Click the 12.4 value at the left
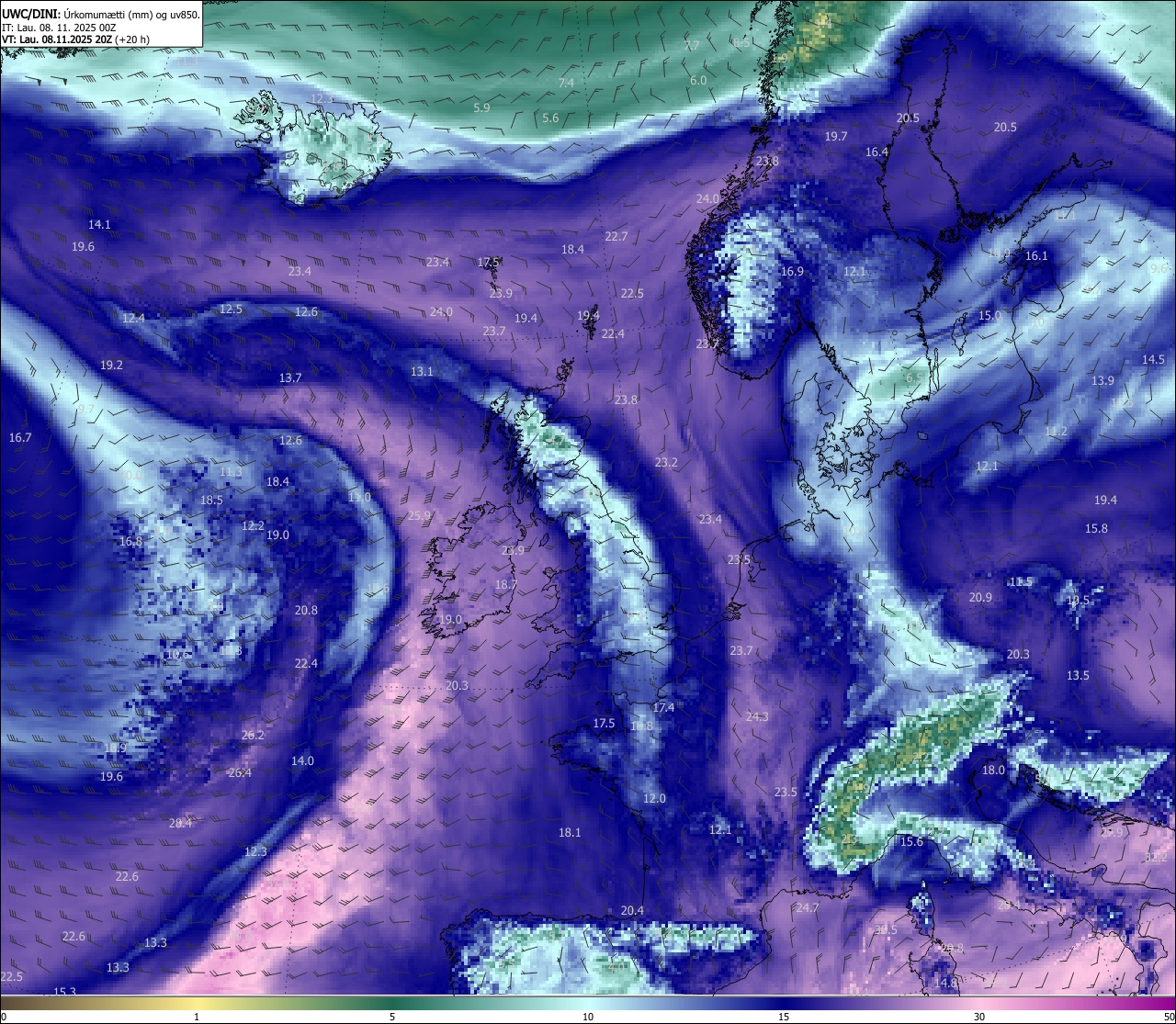The image size is (1176, 1024). [133, 318]
